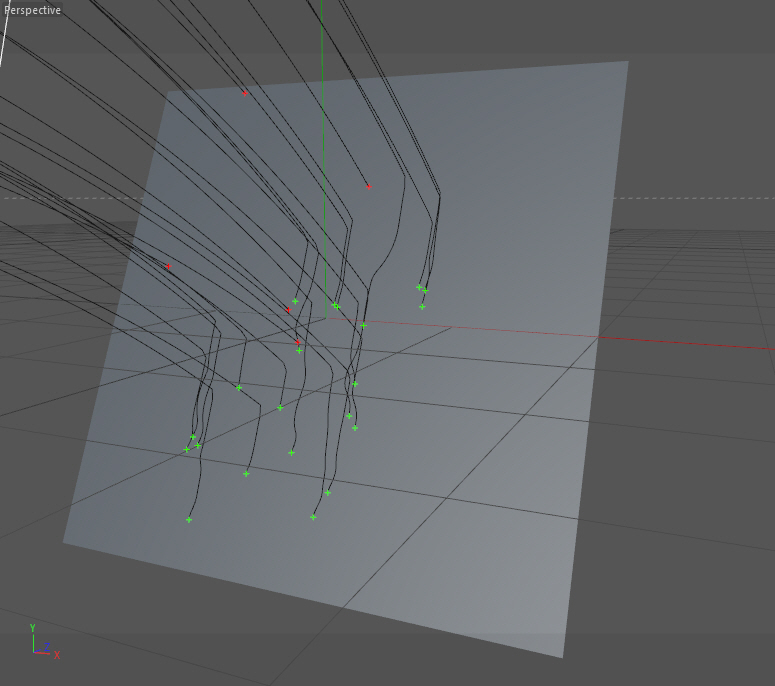Click the Perspective viewport label
The image size is (775, 686).
coord(32,10)
